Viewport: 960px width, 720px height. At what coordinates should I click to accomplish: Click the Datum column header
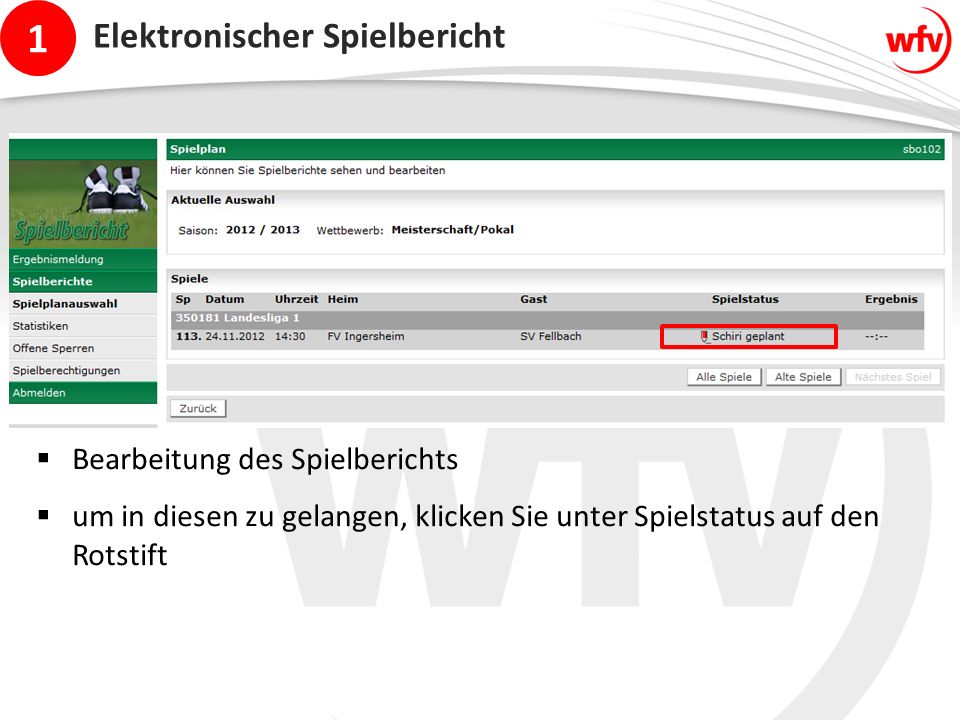(x=224, y=299)
